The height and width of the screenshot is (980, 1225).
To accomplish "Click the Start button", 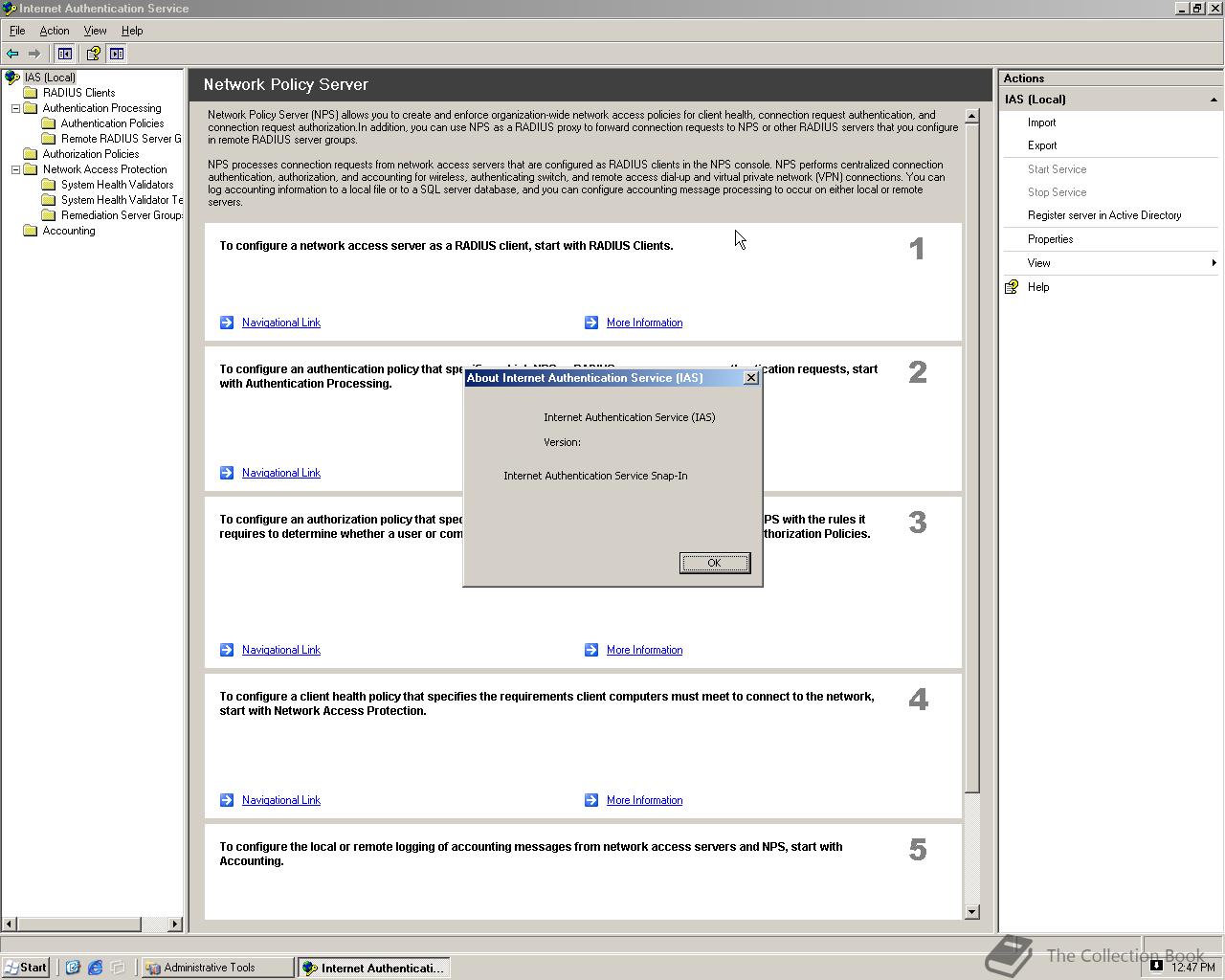I will coord(26,968).
